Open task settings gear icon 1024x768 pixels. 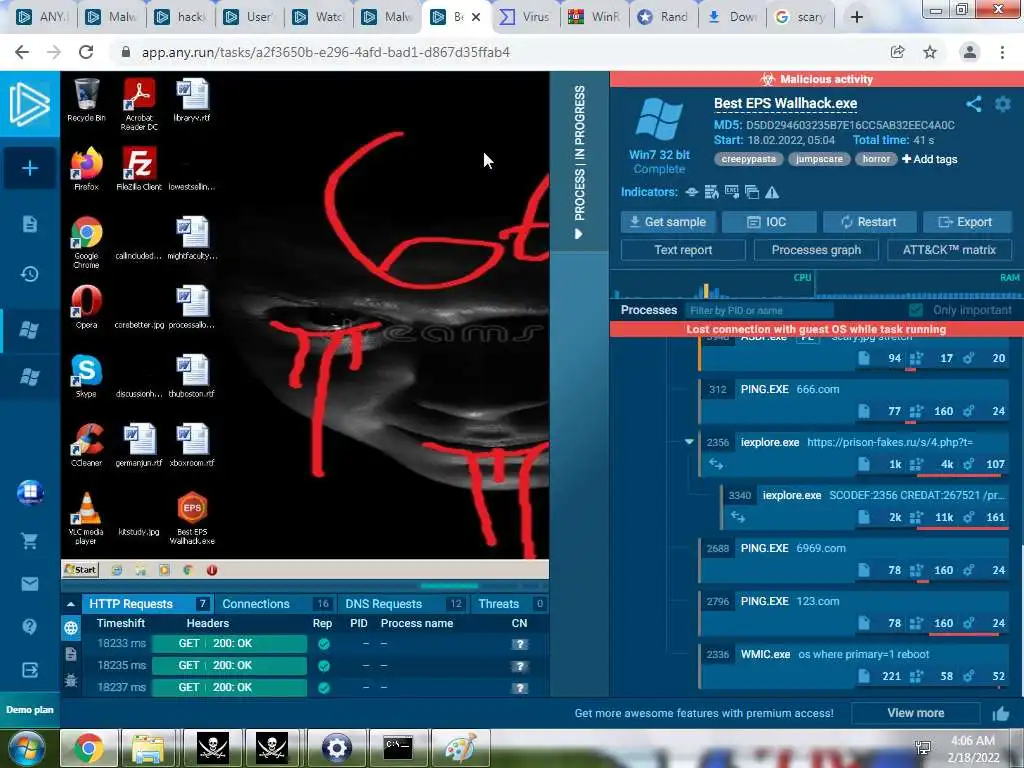pos(1002,104)
